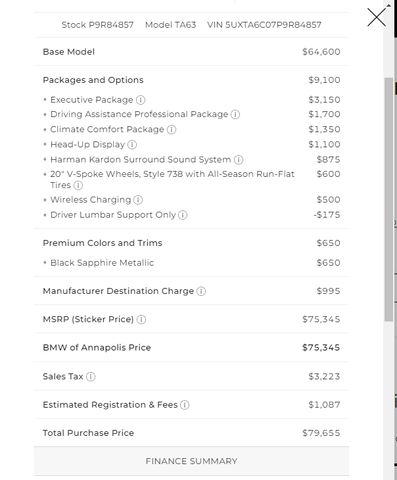View Head-Up Display info tooltip icon
The width and height of the screenshot is (397, 480).
pos(132,144)
